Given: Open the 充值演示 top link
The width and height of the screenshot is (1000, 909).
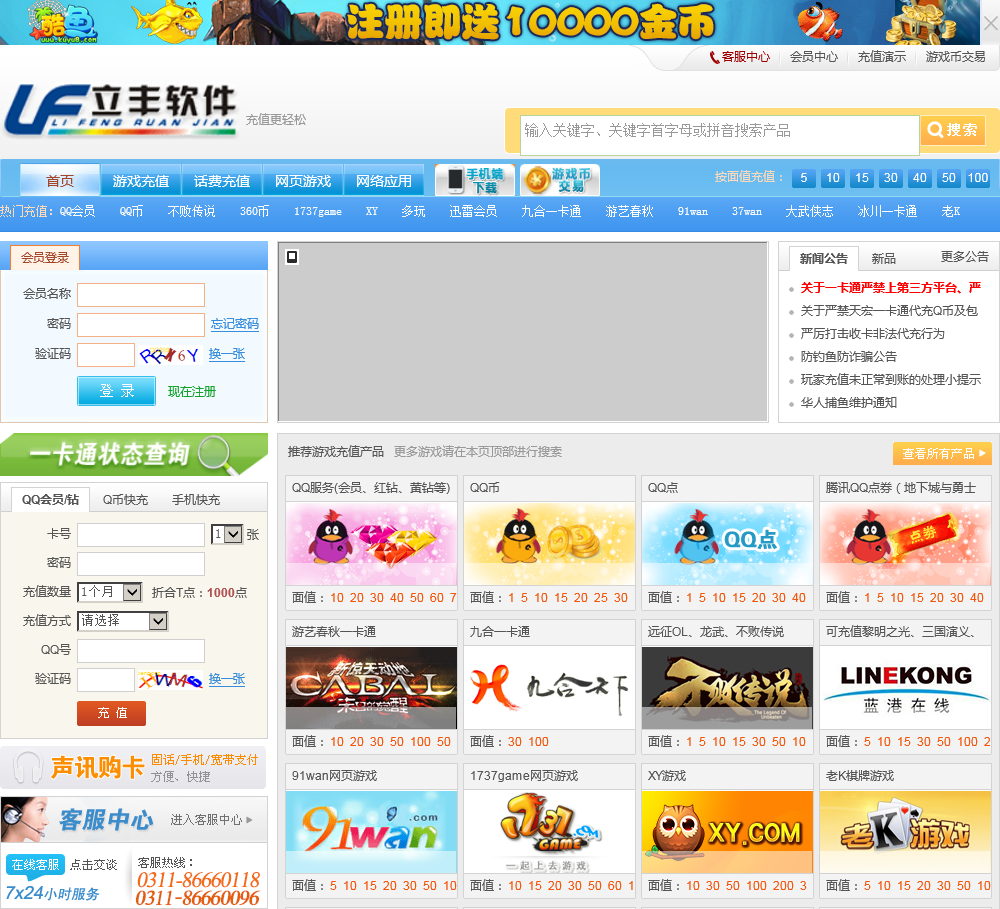Looking at the screenshot, I should (882, 57).
